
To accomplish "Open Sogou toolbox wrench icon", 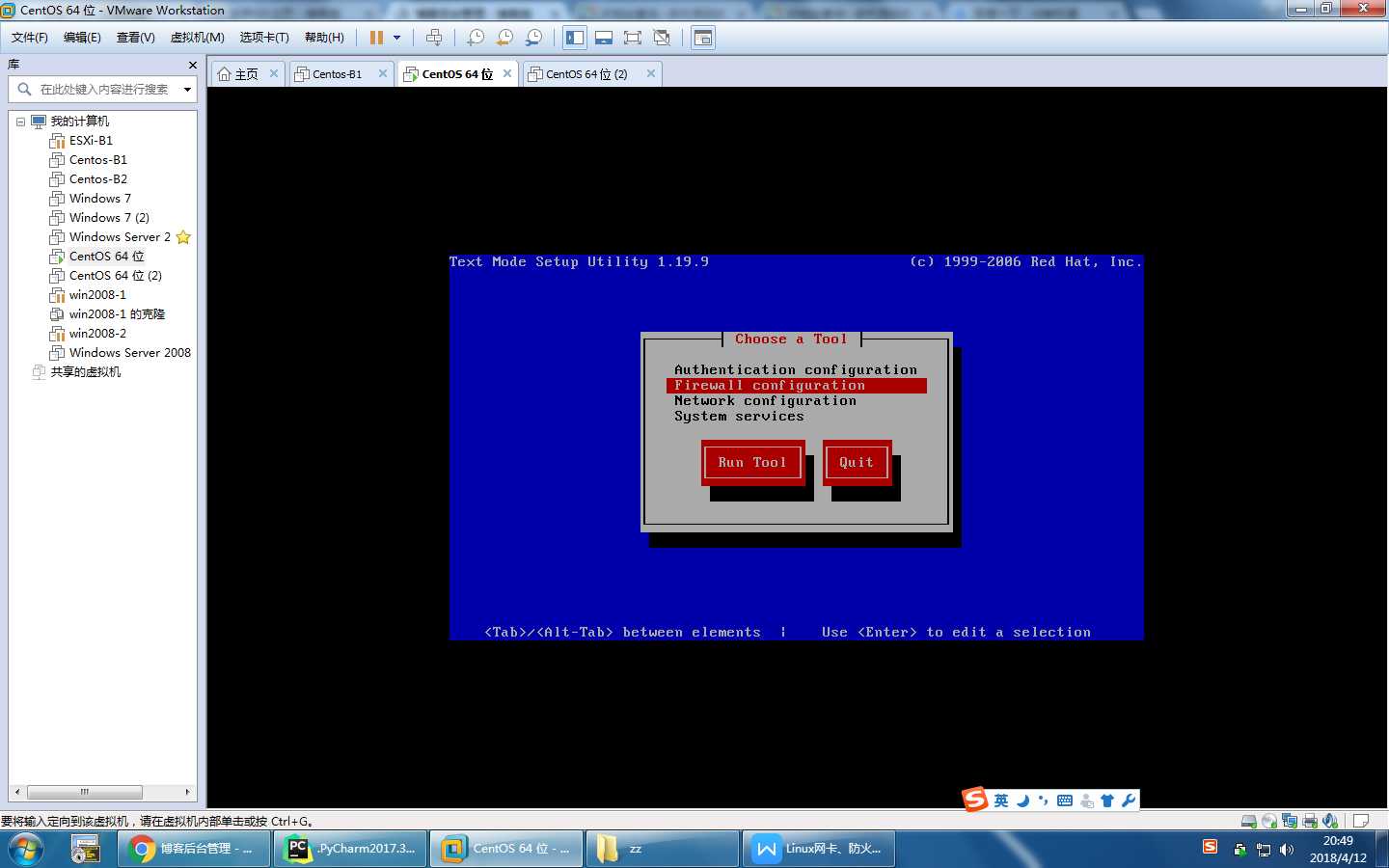I will (1129, 800).
